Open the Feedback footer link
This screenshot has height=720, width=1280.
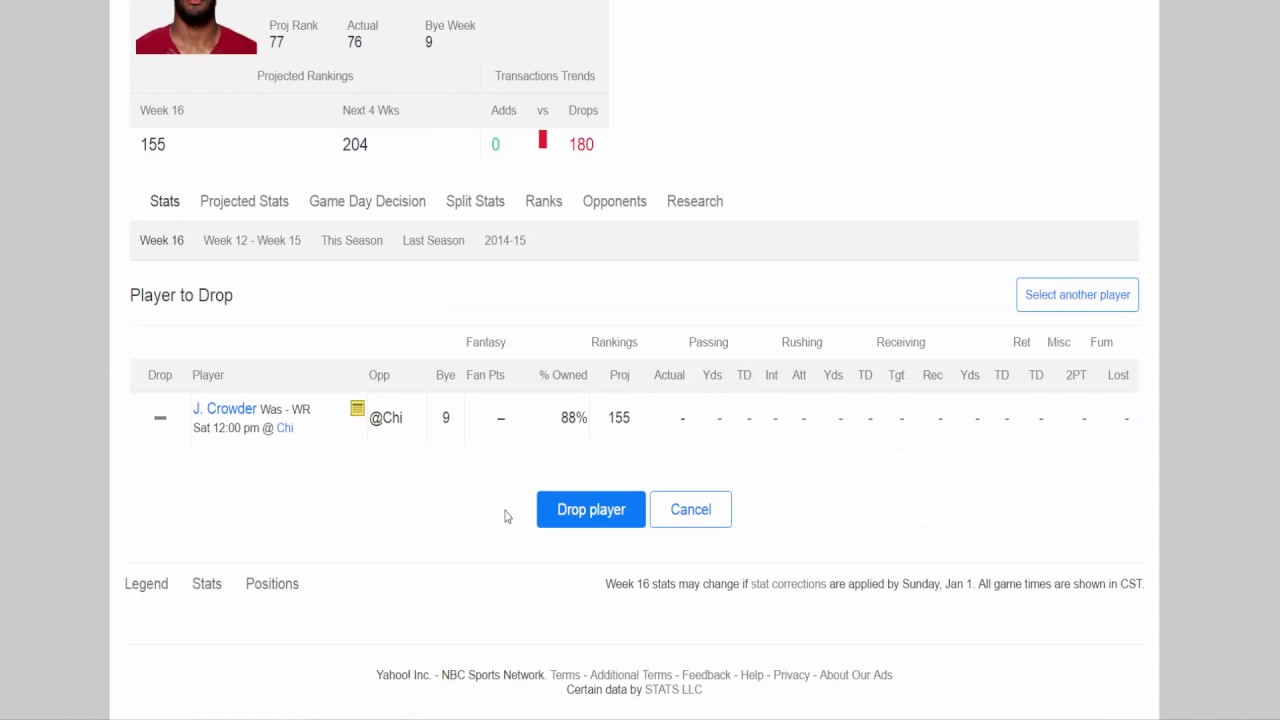(x=707, y=675)
